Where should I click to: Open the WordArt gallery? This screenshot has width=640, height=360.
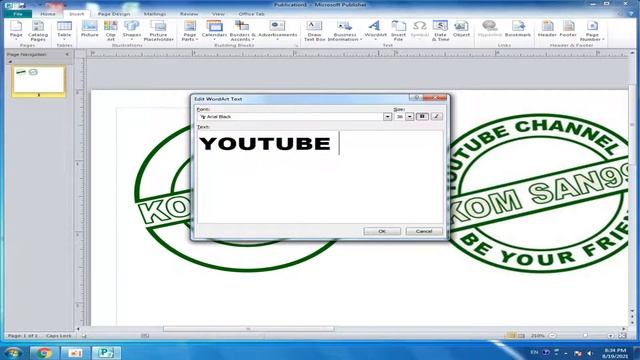tap(376, 31)
